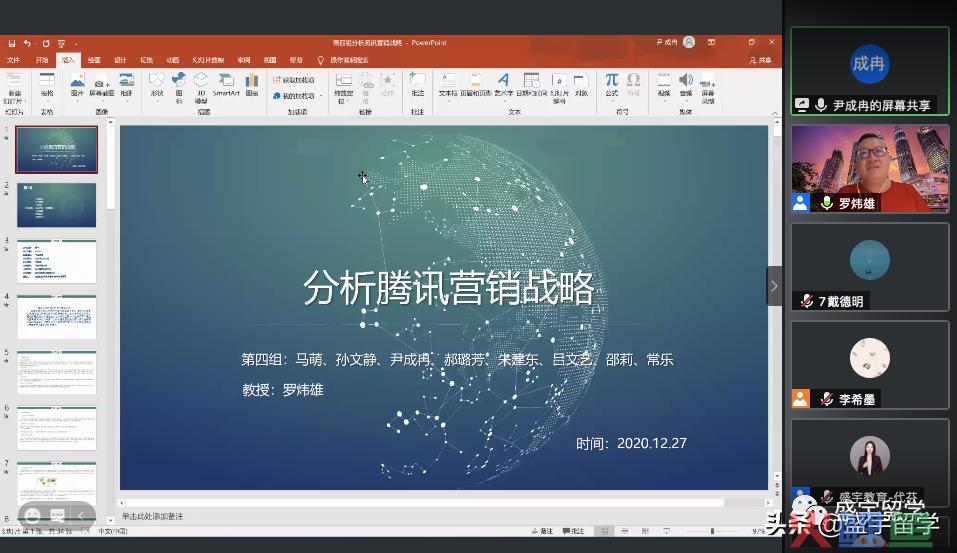Click the horizontal scrollbar below the slide
Image resolution: width=957 pixels, height=553 pixels.
pyautogui.click(x=444, y=503)
